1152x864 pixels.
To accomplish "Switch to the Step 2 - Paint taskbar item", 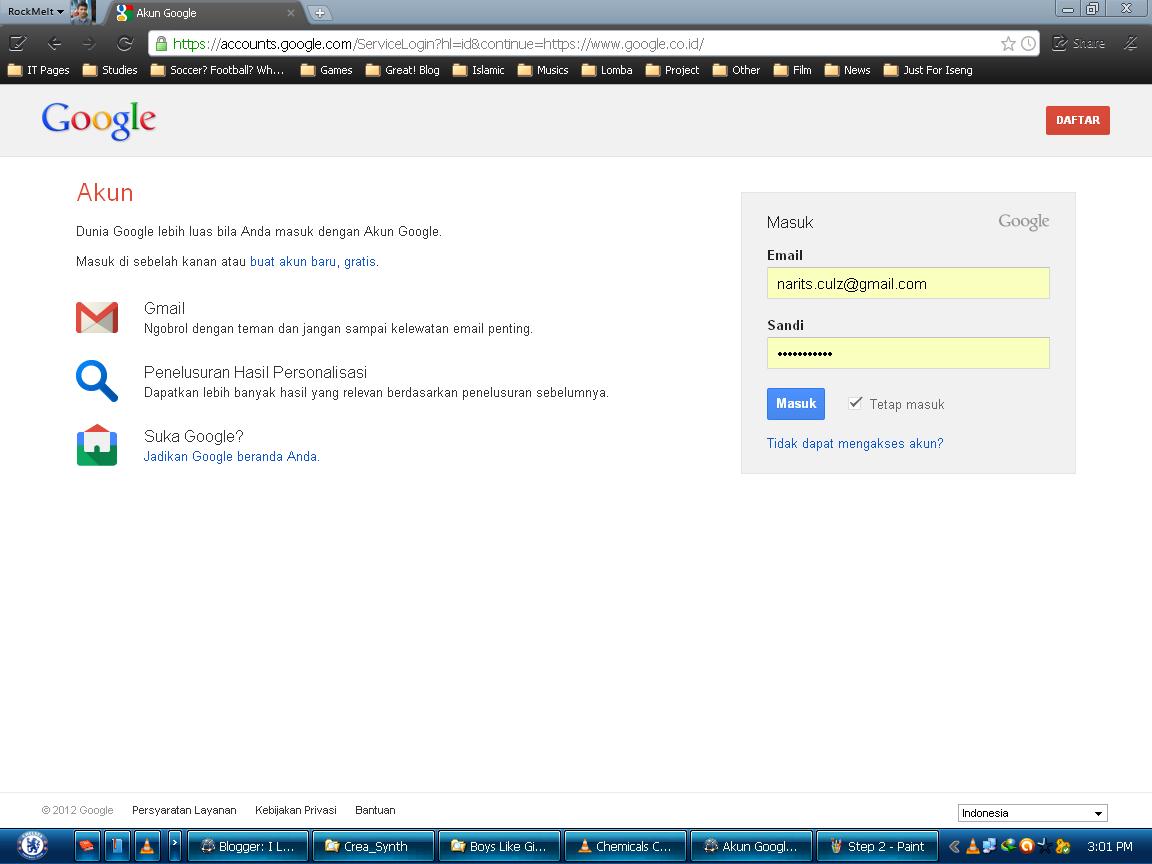I will [877, 846].
